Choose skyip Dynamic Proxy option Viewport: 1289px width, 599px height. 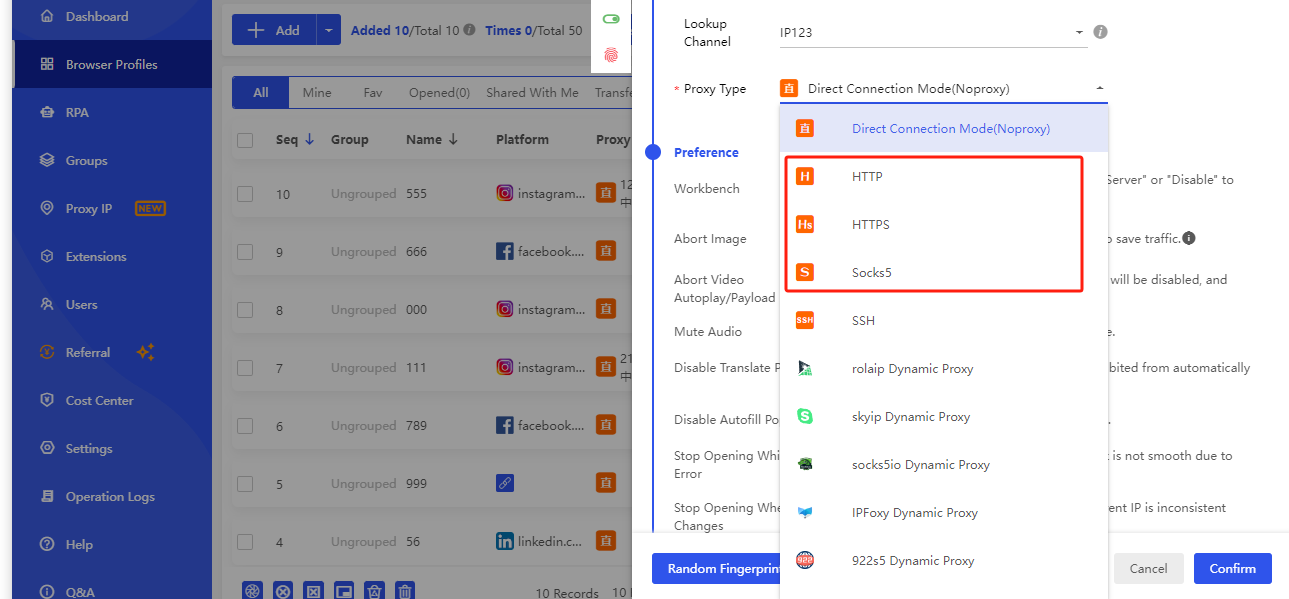pyautogui.click(x=945, y=417)
